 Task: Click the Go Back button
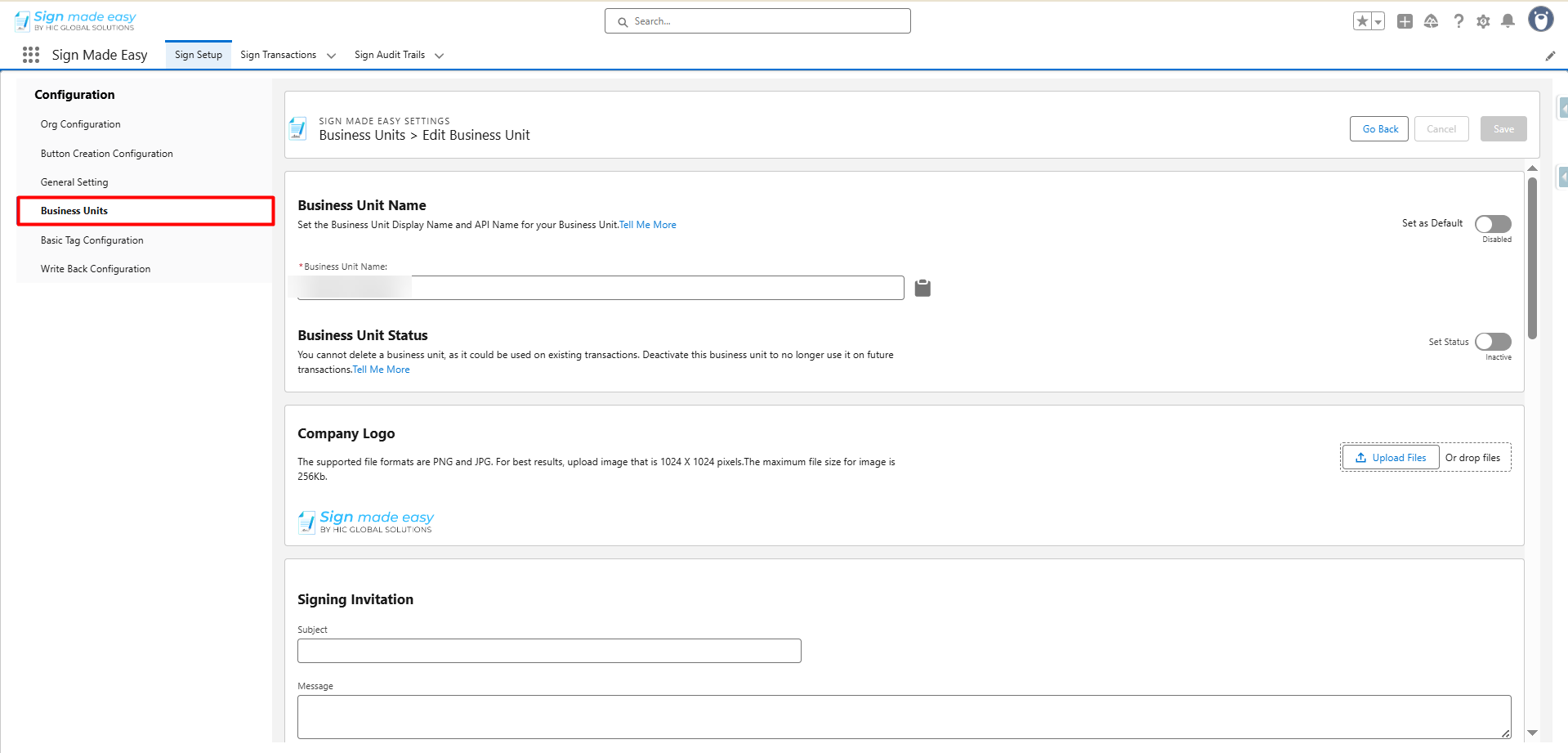click(1379, 129)
